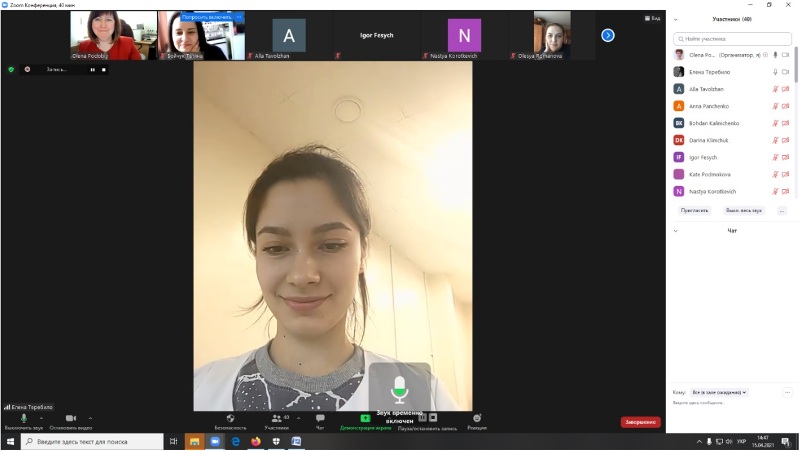Select Olena Podobiy's video thumbnail
The width and height of the screenshot is (800, 451).
point(113,35)
